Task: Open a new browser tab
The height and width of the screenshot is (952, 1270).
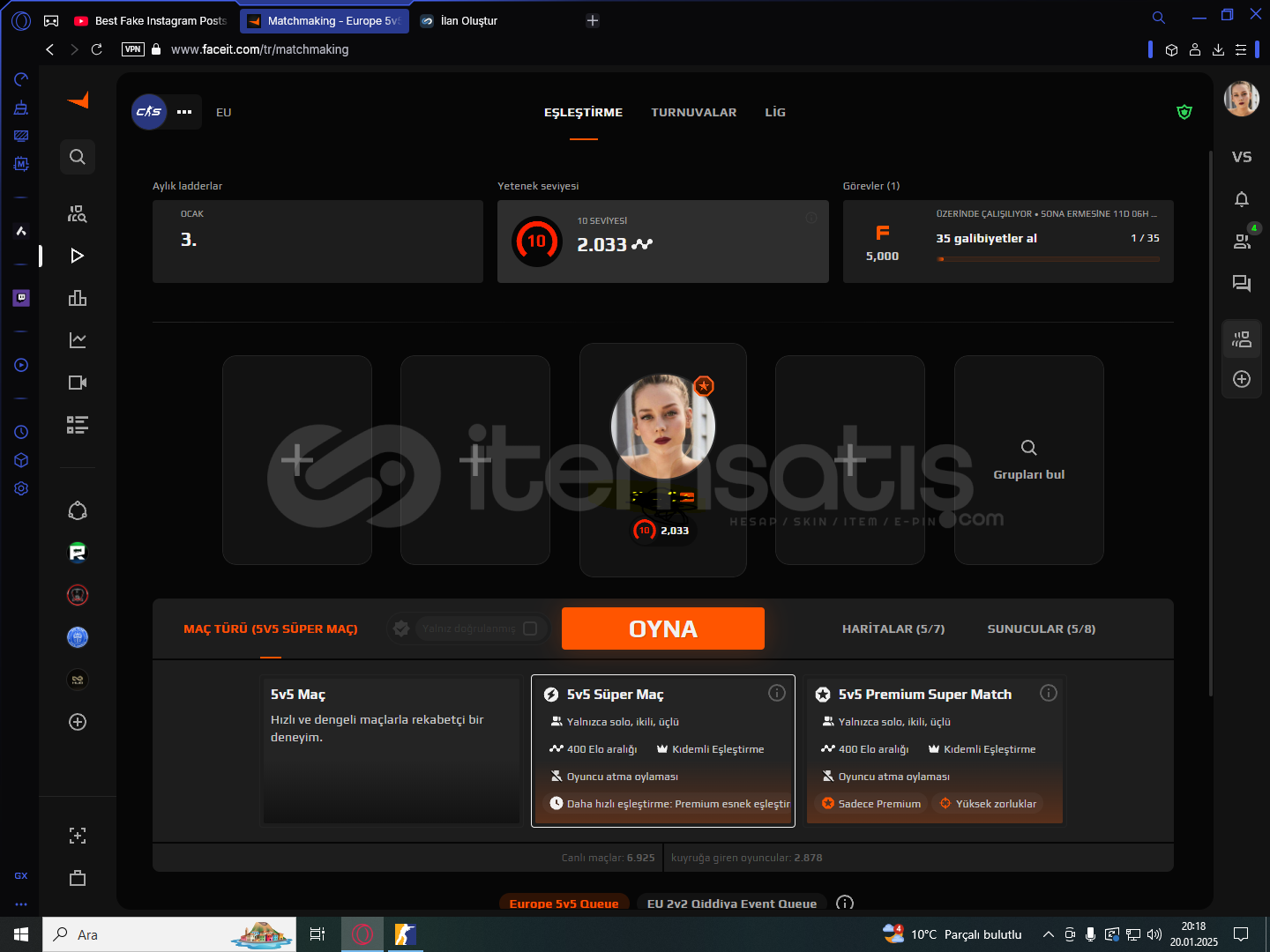Action: 593,20
